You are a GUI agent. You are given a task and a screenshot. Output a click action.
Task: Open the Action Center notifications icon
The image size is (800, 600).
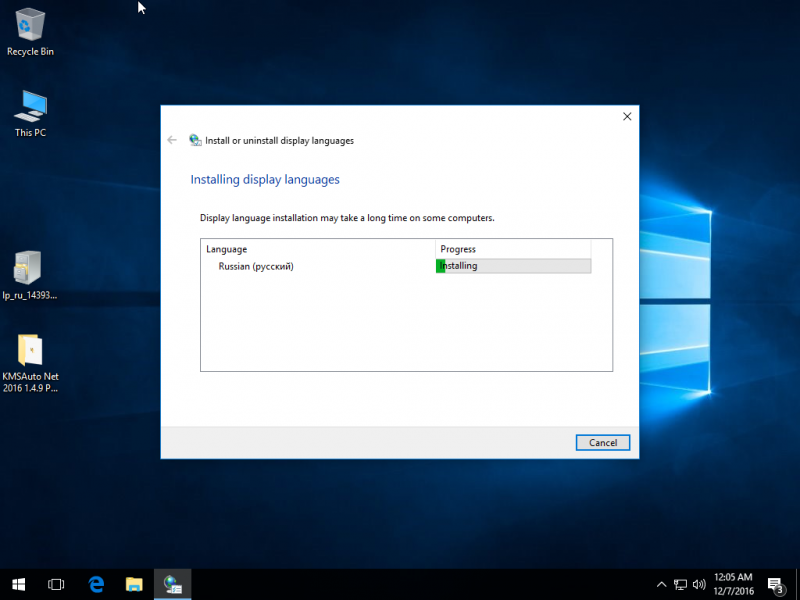776,585
